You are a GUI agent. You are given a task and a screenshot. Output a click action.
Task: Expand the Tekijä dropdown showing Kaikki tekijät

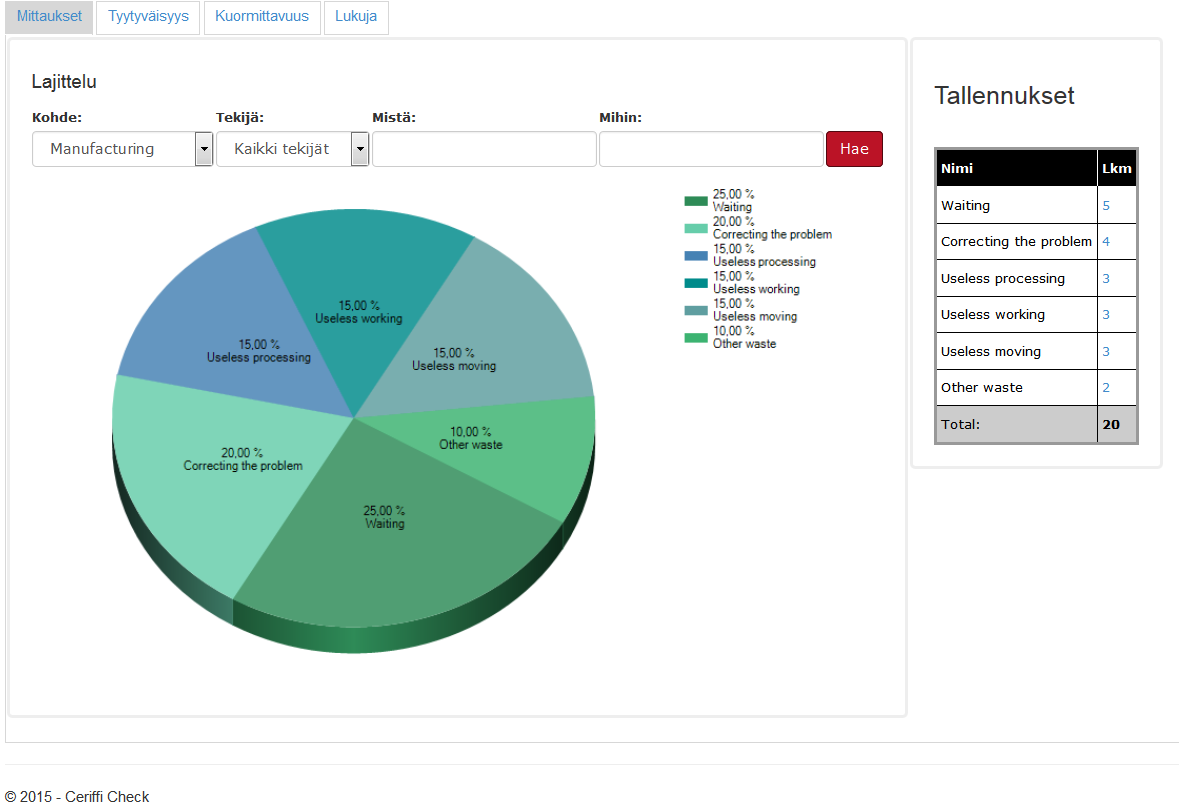(292, 149)
